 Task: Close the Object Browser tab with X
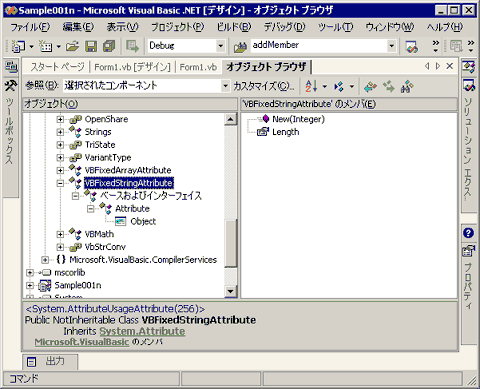click(449, 66)
